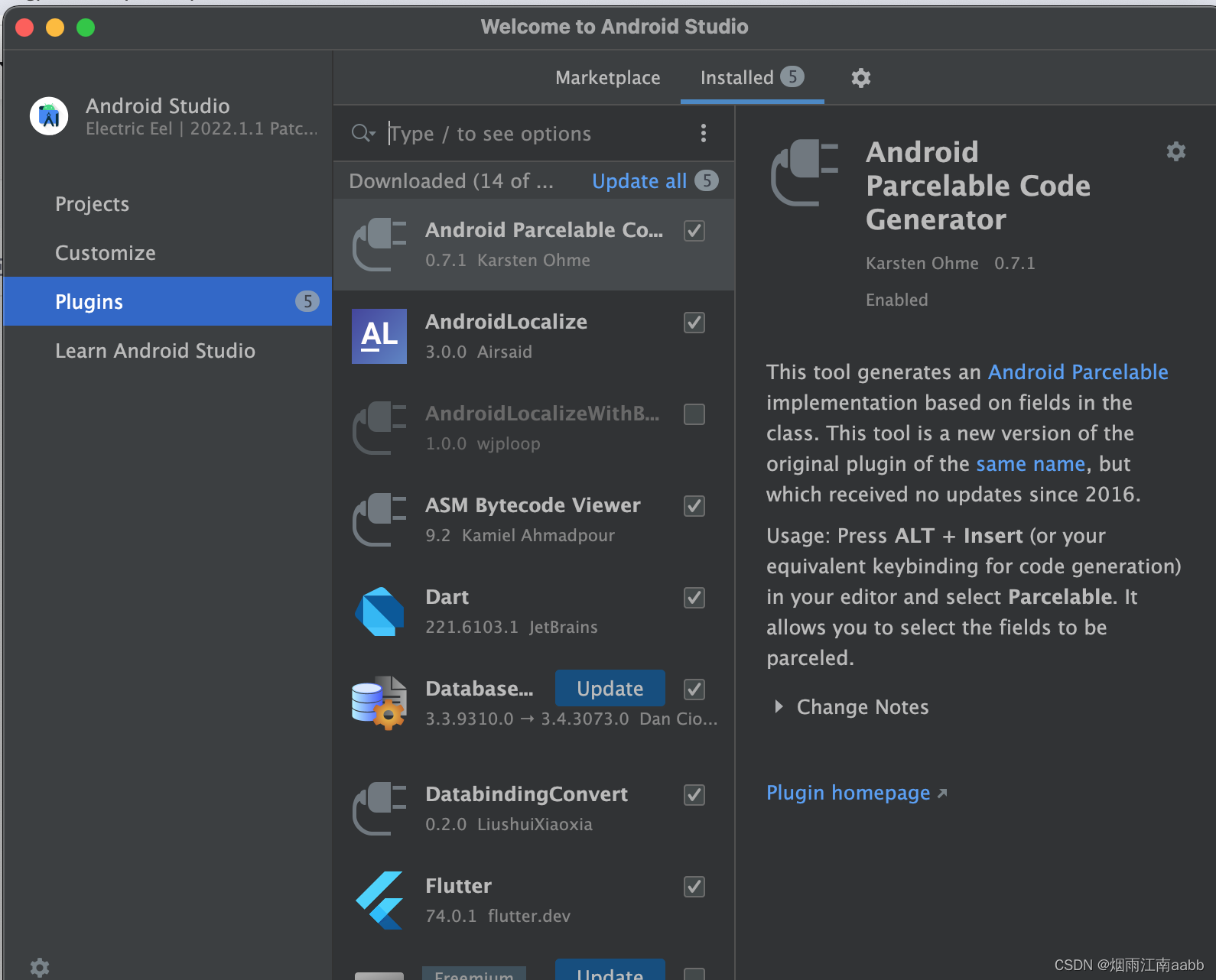Toggle ASM Bytecode Viewer checkbox

tap(694, 506)
